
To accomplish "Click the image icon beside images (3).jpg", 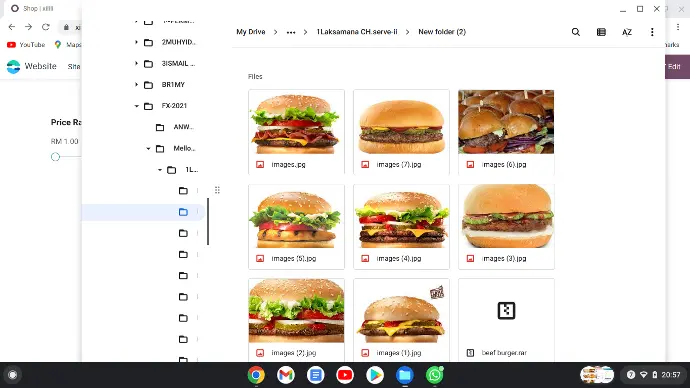I will pos(470,259).
